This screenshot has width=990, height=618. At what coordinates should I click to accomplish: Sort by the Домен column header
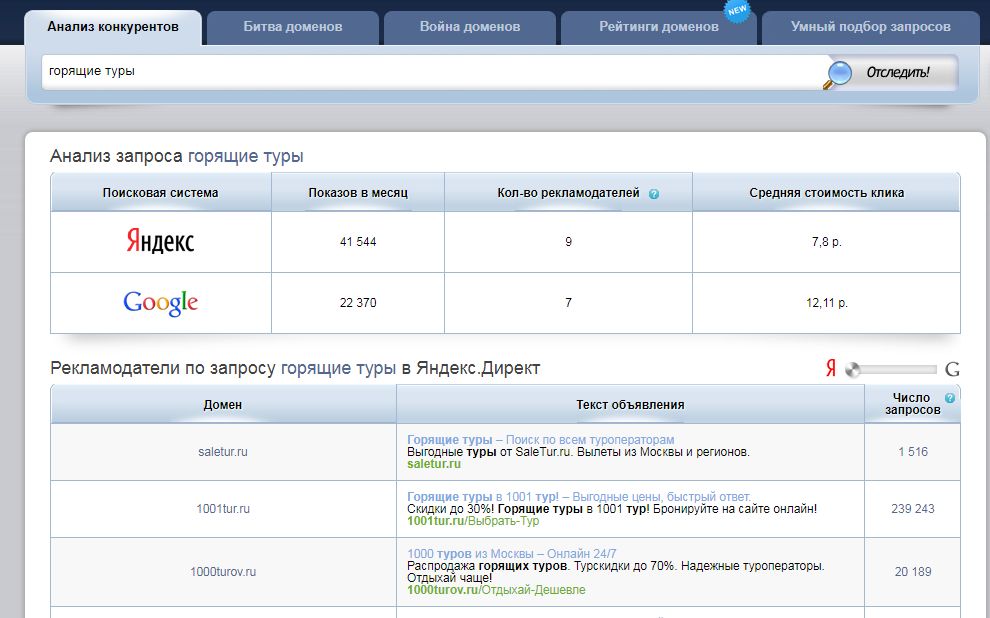pos(223,405)
